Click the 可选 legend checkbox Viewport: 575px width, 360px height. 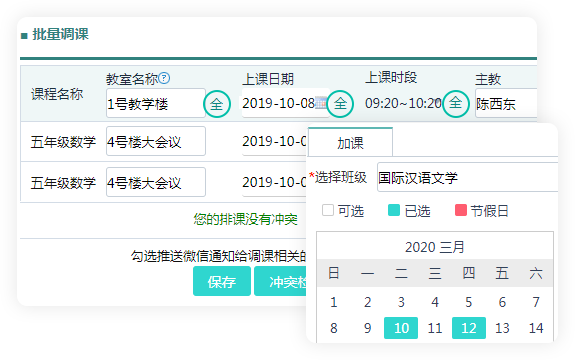coord(328,210)
